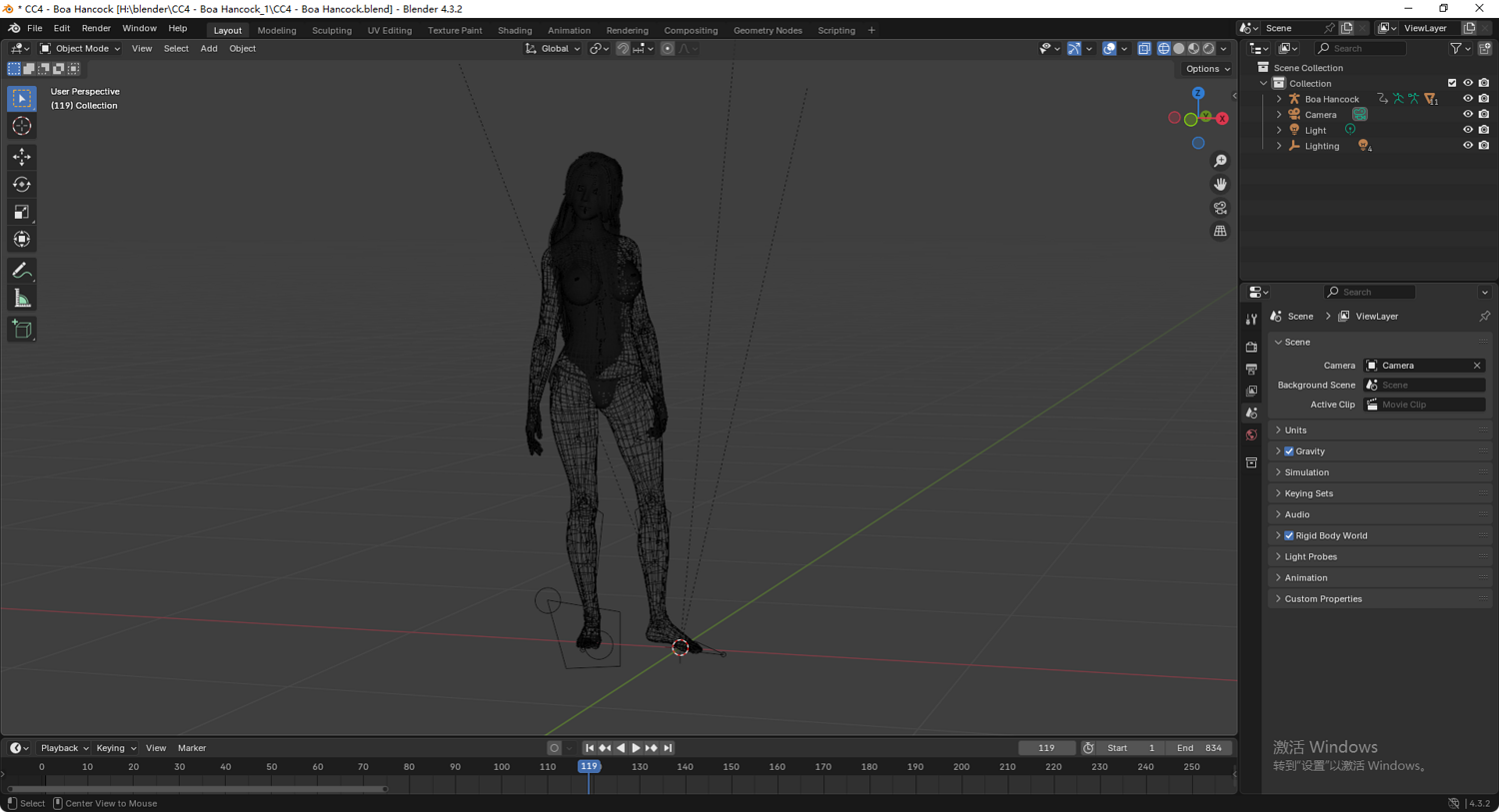Viewport: 1499px width, 812px height.
Task: Click the timeline scrollbar
Action: [x=197, y=789]
